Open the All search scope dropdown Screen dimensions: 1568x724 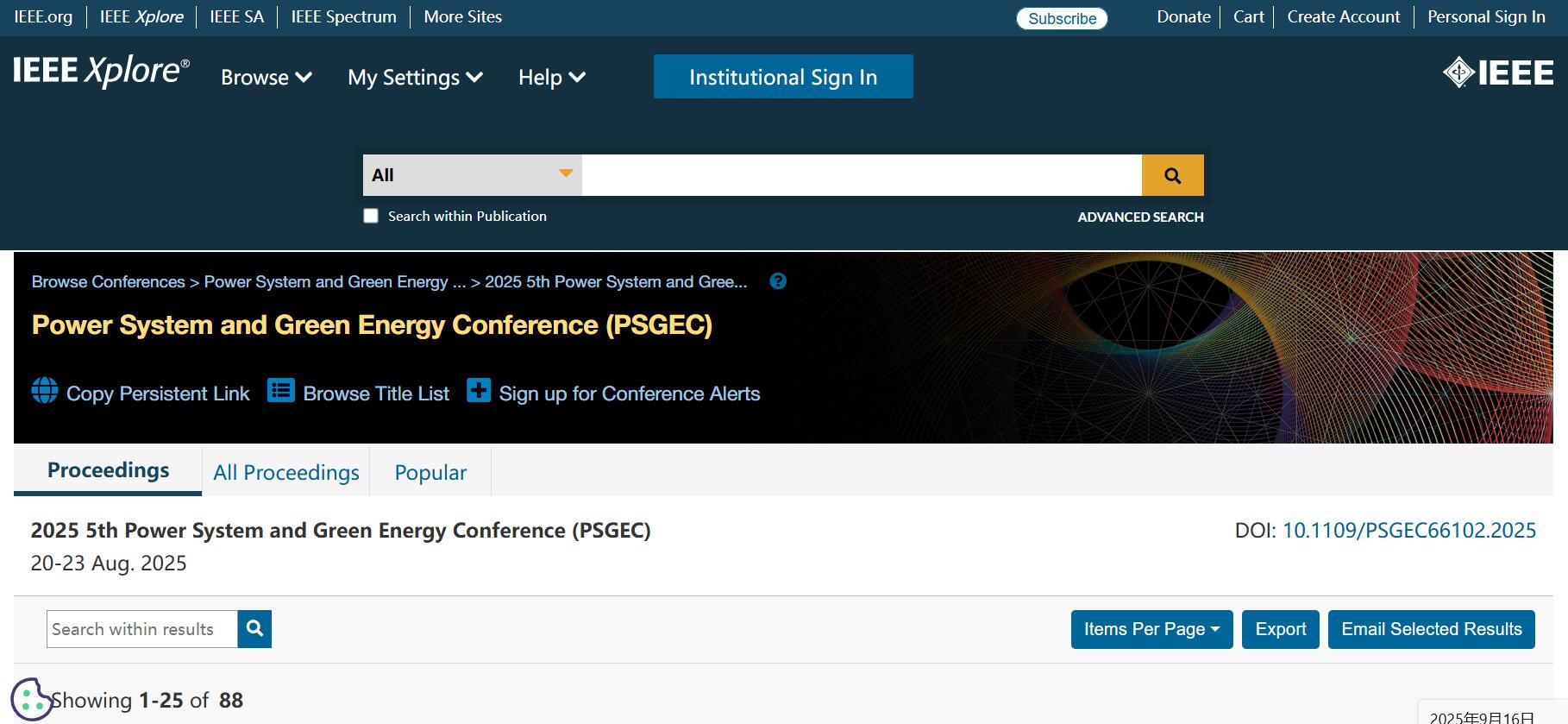coord(472,175)
